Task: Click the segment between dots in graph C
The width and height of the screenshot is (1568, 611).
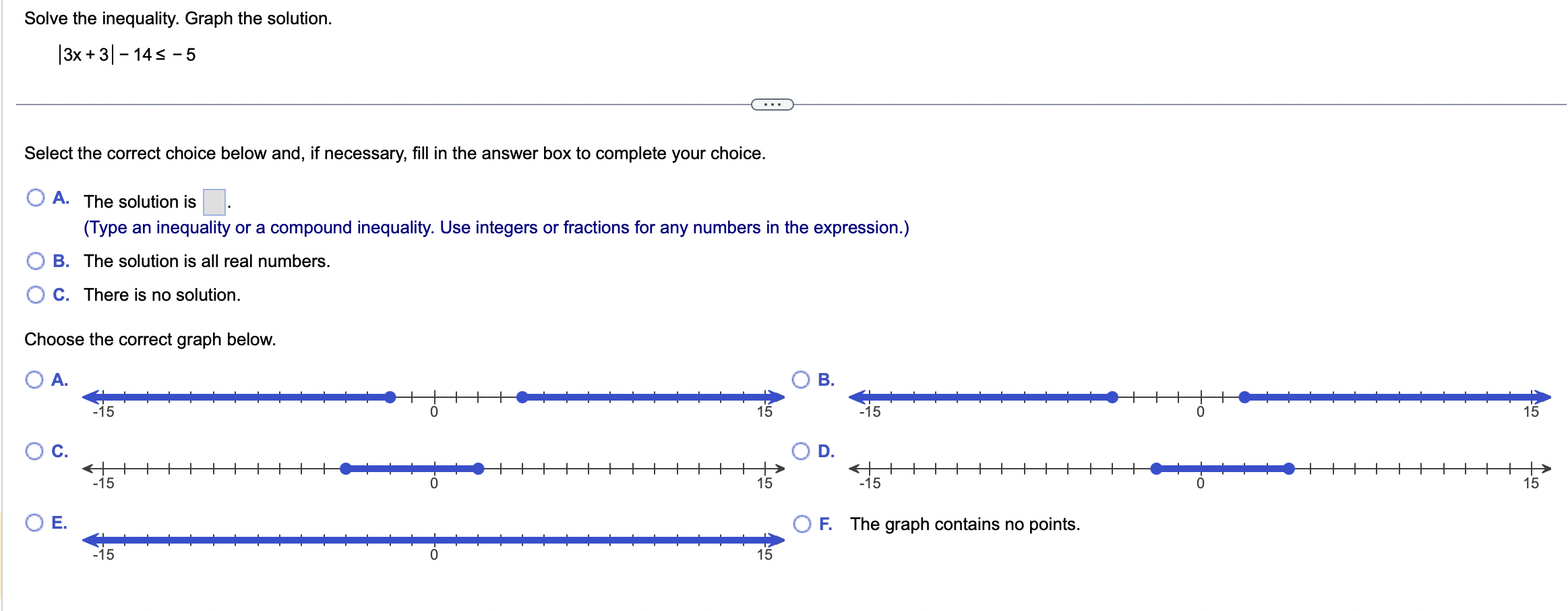Action: (411, 468)
